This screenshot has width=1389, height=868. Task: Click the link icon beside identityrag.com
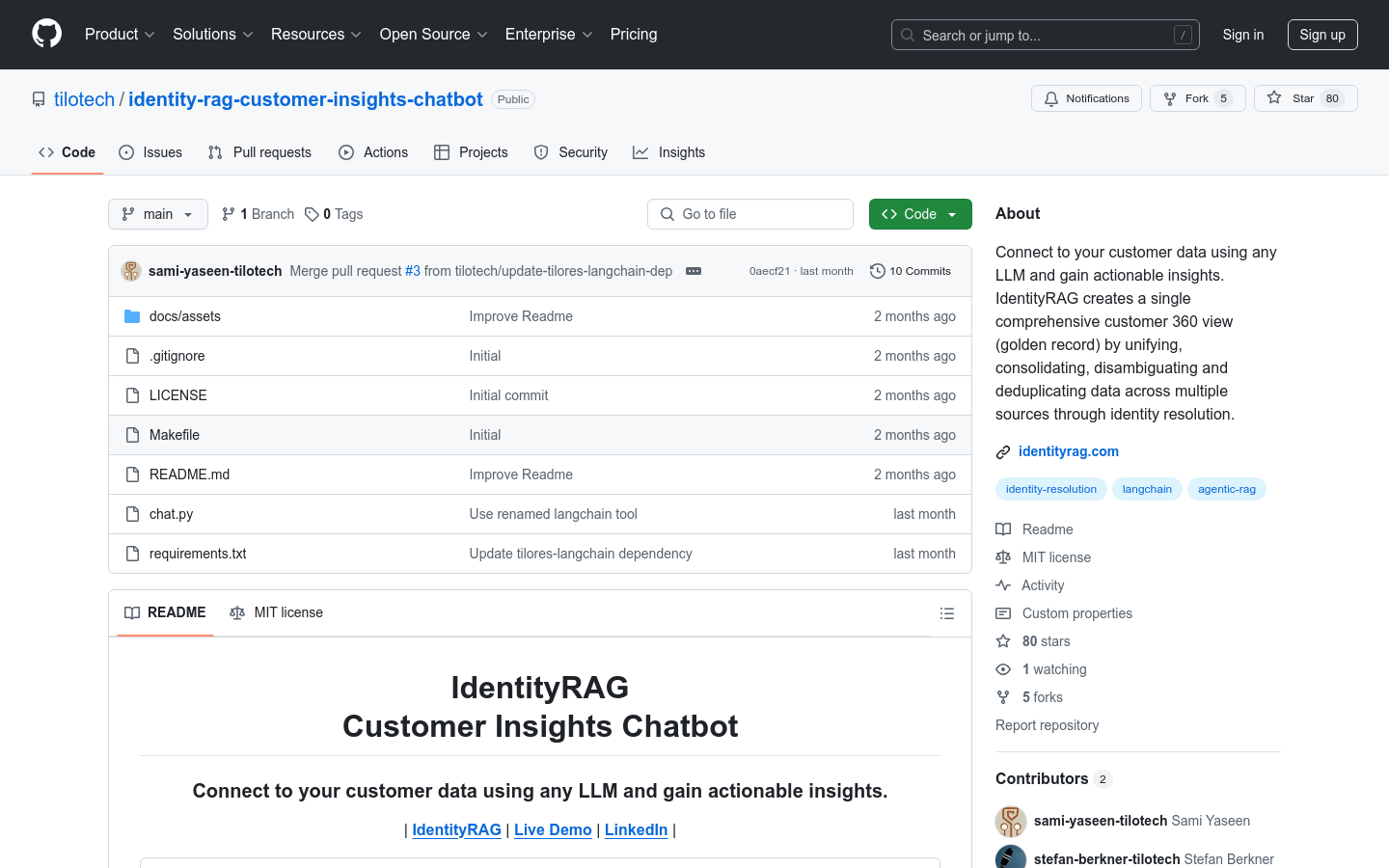[x=1003, y=451]
